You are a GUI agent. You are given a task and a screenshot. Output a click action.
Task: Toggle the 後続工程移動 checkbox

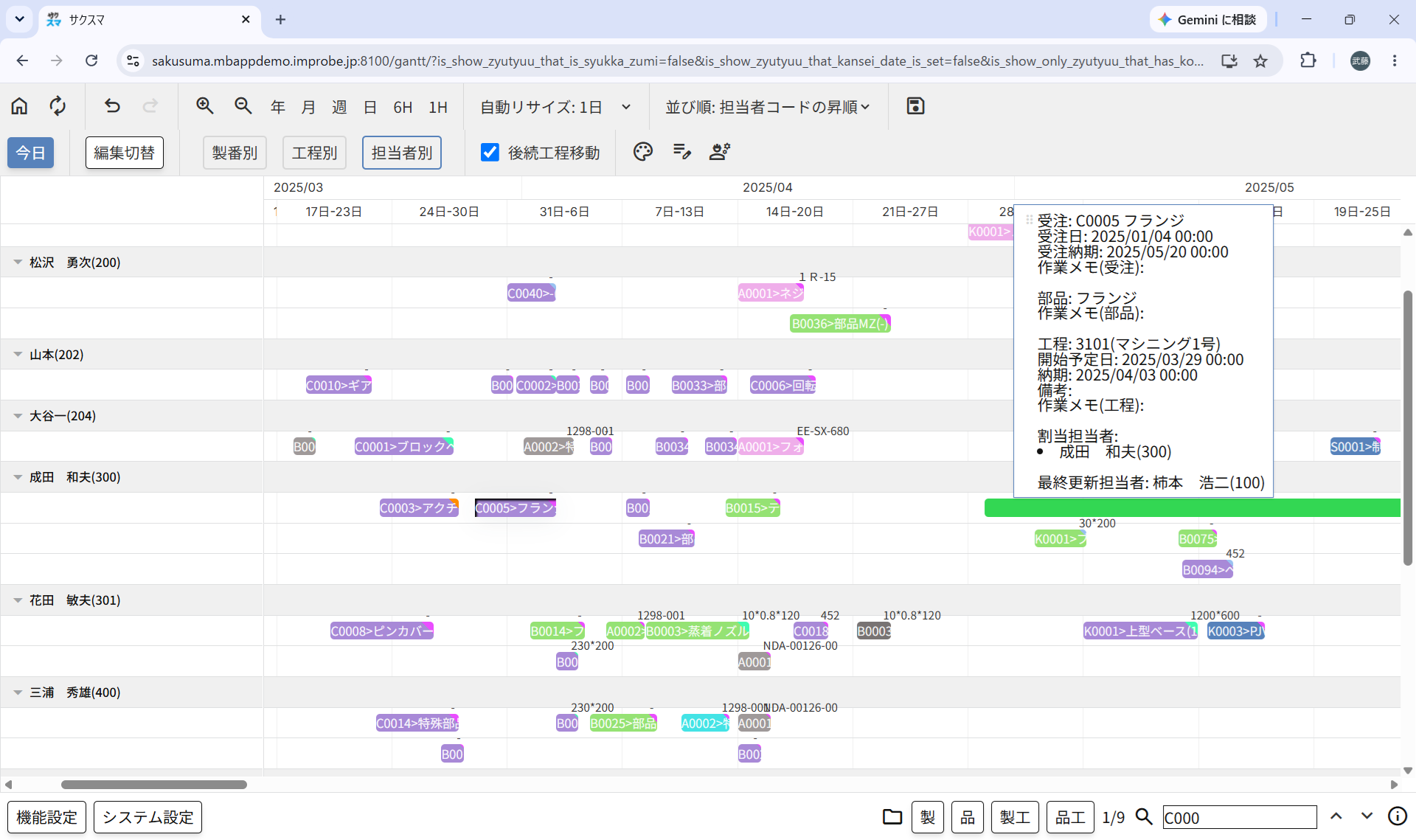490,152
